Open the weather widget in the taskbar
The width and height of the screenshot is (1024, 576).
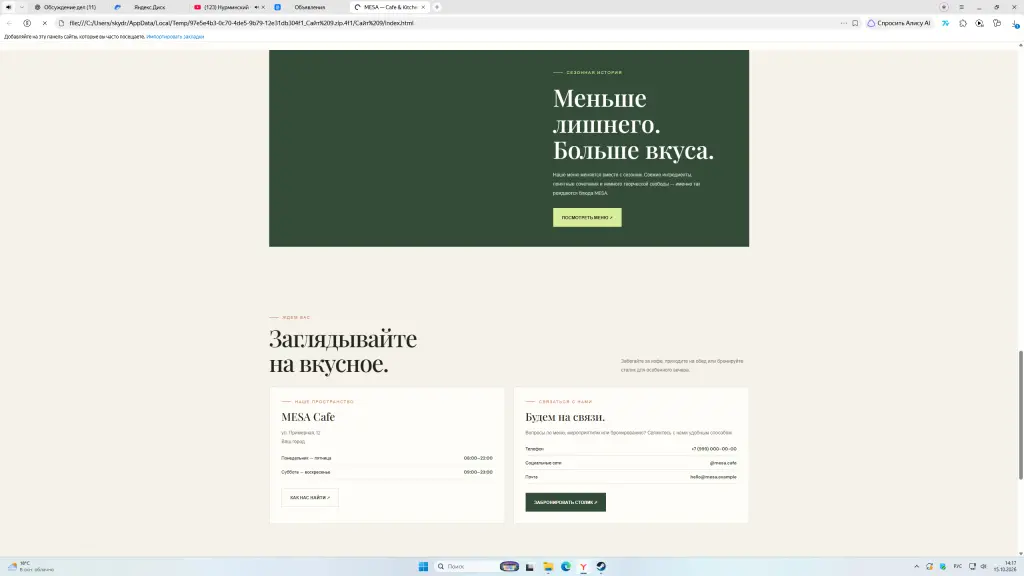click(31, 566)
